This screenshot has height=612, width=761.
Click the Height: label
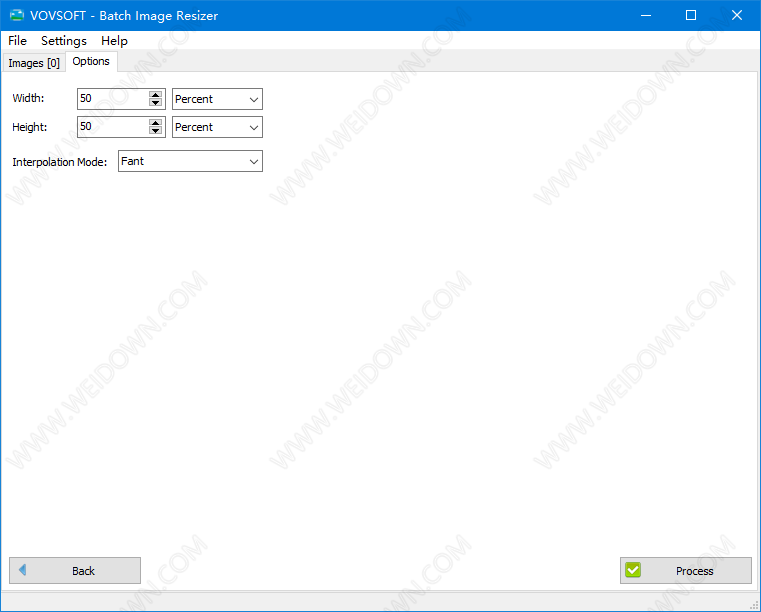point(30,127)
